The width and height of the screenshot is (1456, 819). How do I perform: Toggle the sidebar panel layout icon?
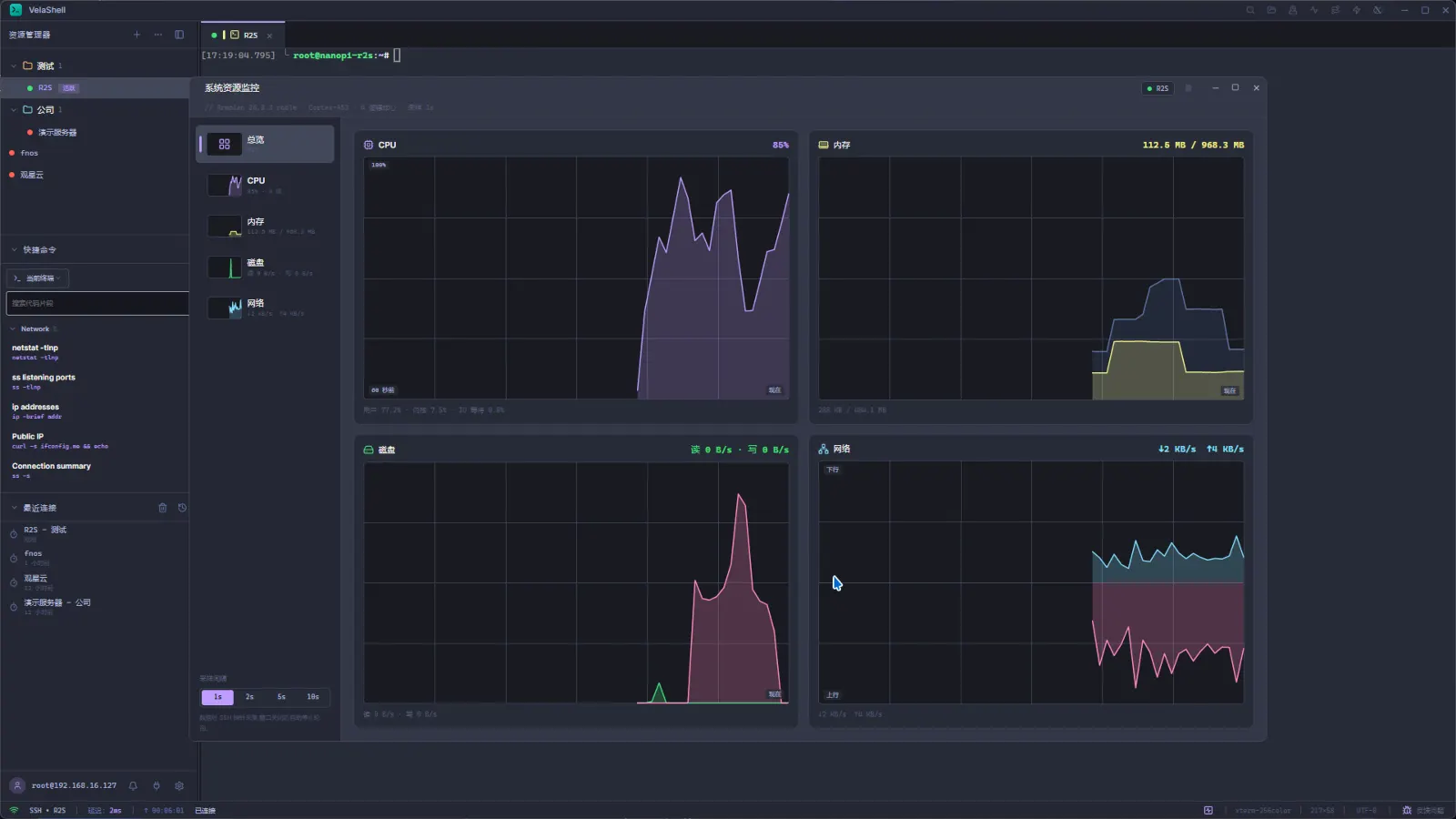[179, 35]
